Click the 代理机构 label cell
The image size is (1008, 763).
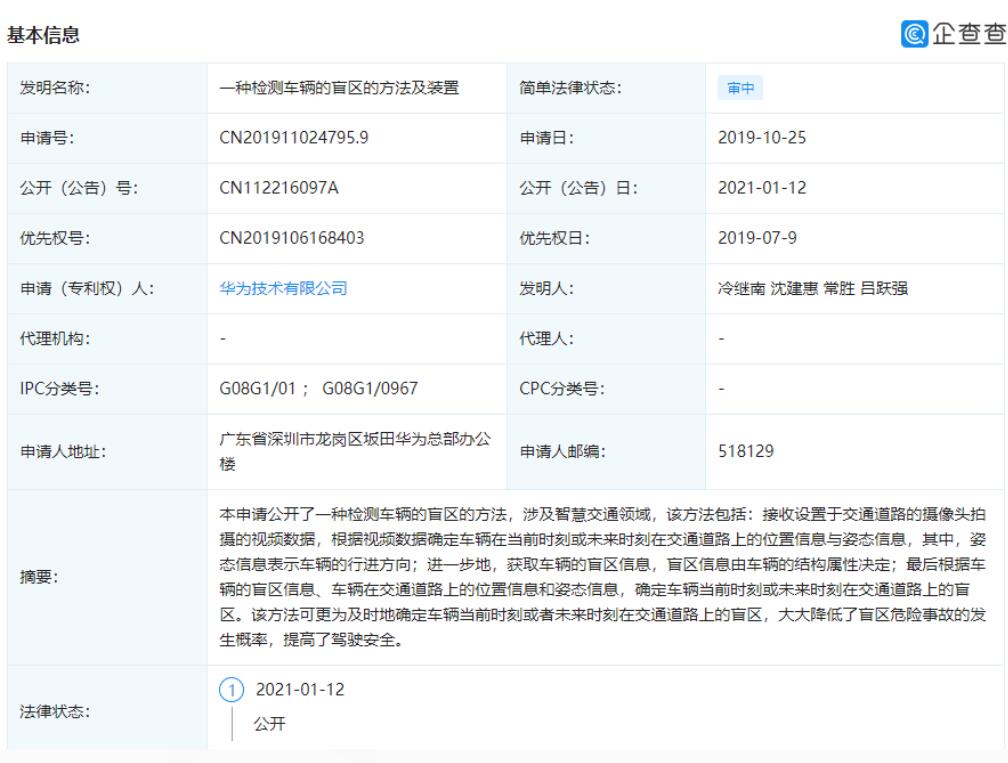point(107,339)
